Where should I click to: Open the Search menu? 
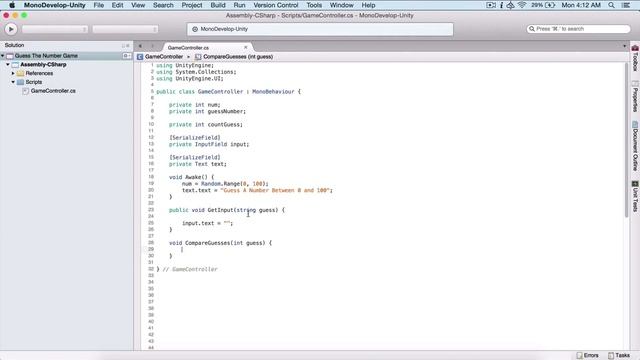[163, 5]
